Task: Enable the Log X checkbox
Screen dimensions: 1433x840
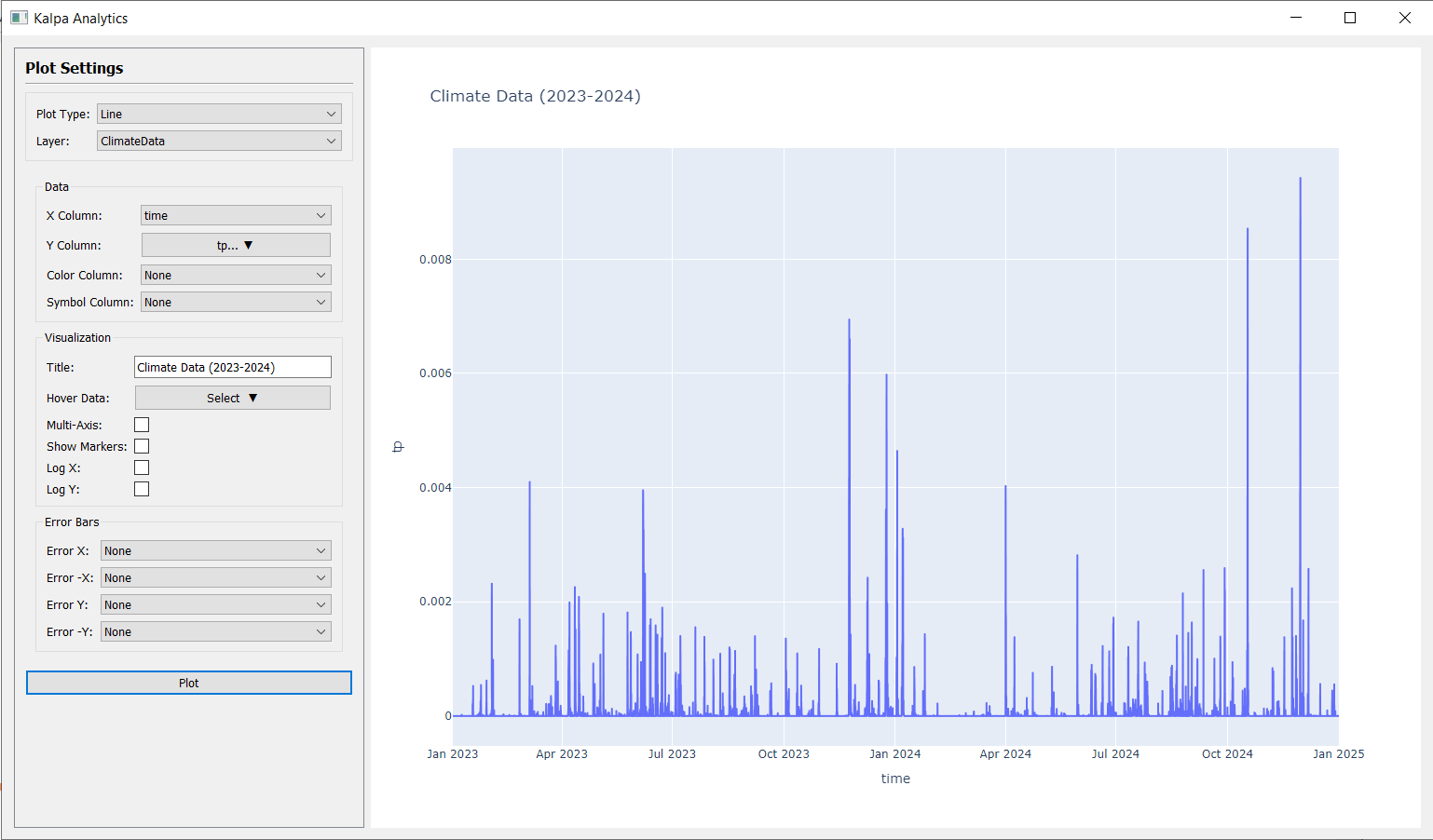Action: point(142,467)
